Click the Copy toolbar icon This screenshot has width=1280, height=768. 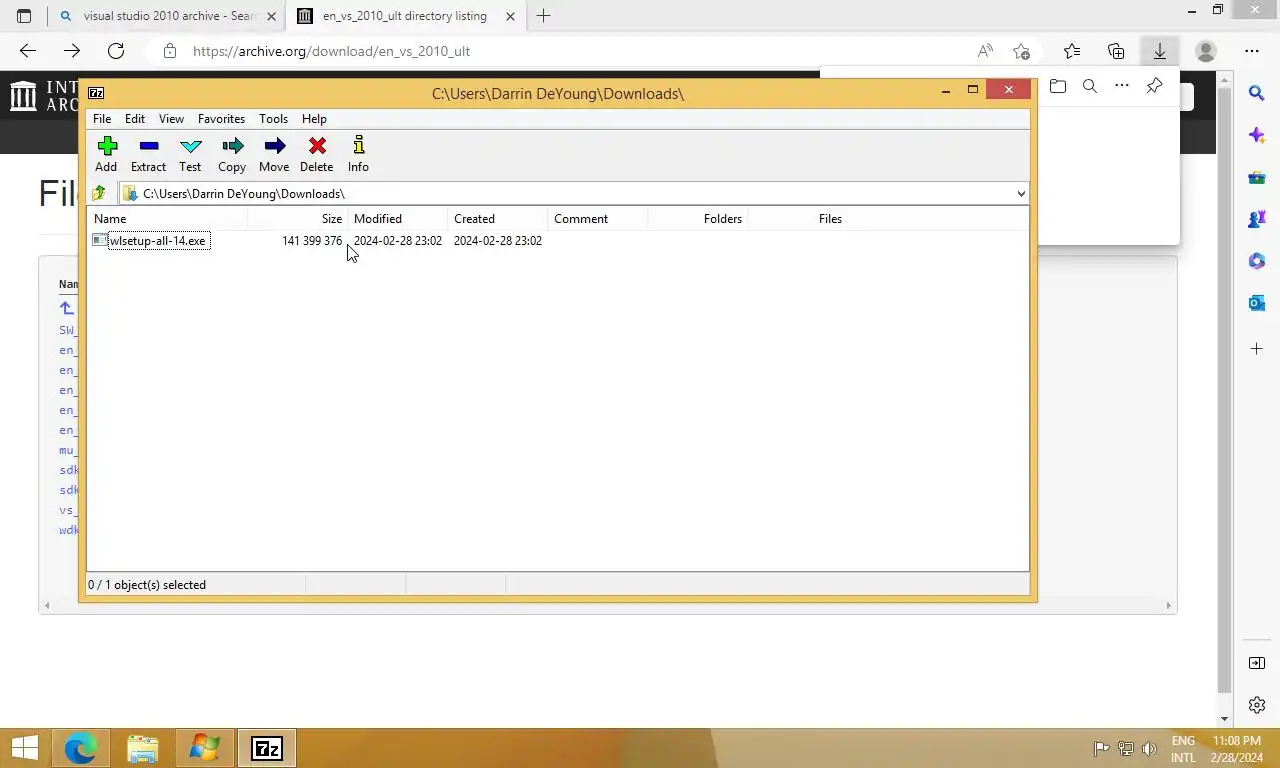click(x=232, y=154)
